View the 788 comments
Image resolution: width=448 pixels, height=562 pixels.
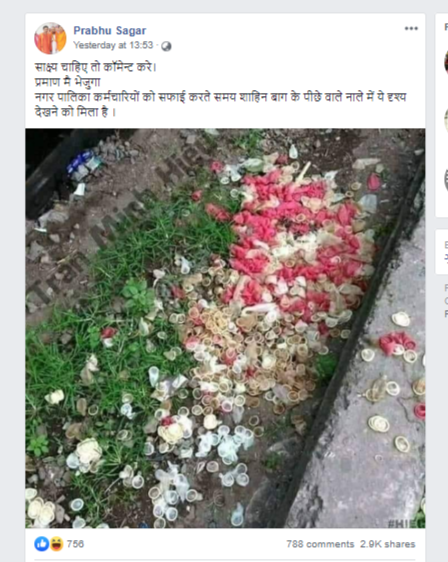click(320, 544)
